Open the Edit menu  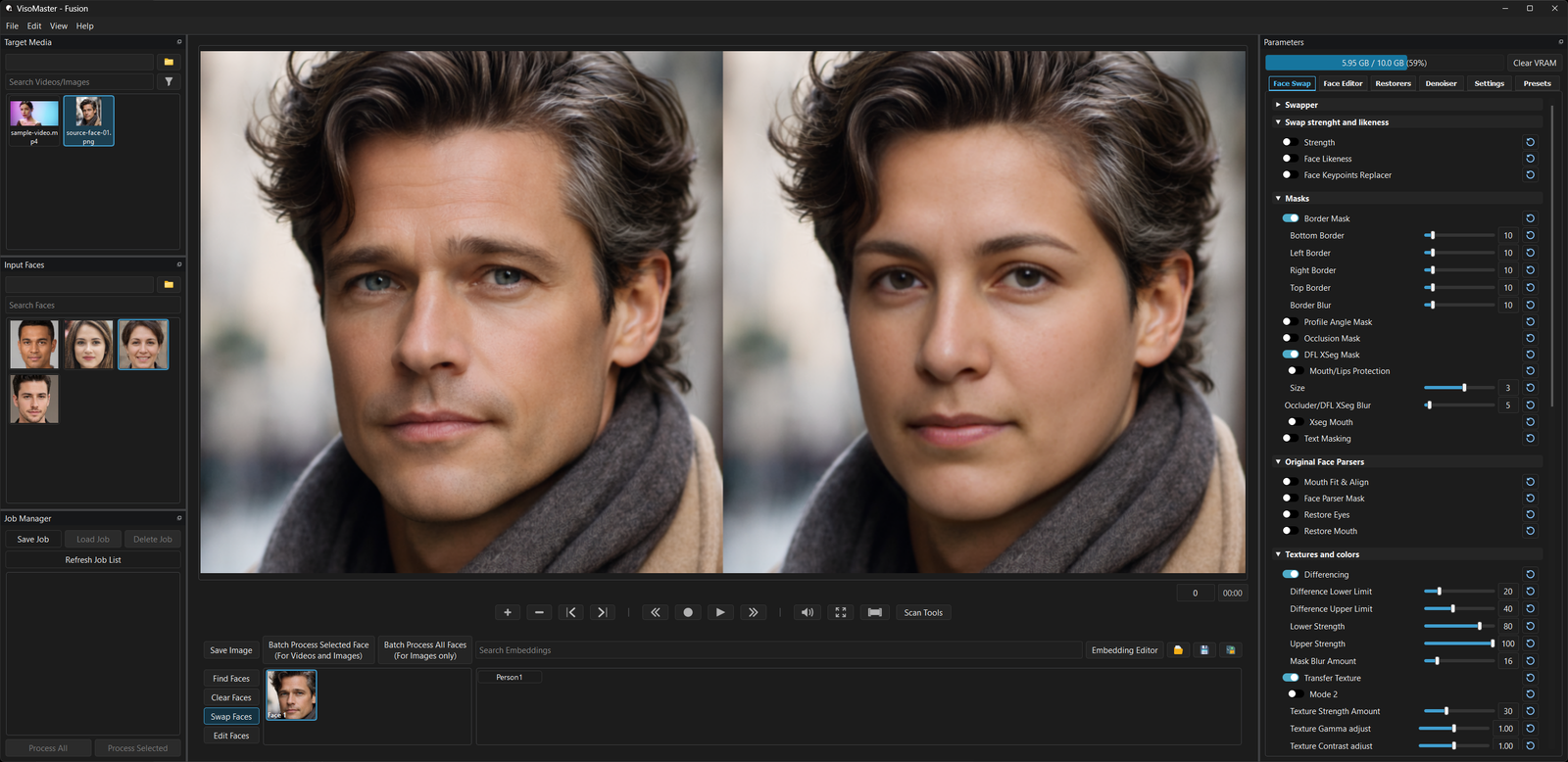(34, 26)
